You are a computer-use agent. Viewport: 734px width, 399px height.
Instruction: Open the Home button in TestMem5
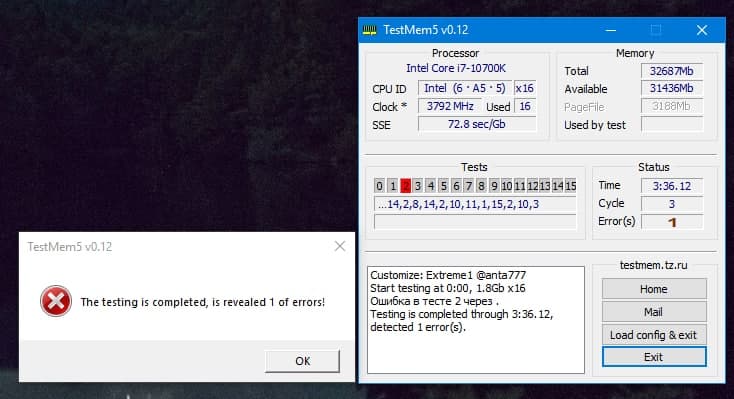coord(654,289)
